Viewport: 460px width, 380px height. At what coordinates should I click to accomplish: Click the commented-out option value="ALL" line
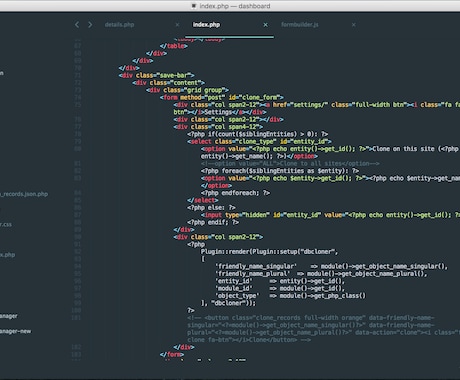(x=290, y=164)
